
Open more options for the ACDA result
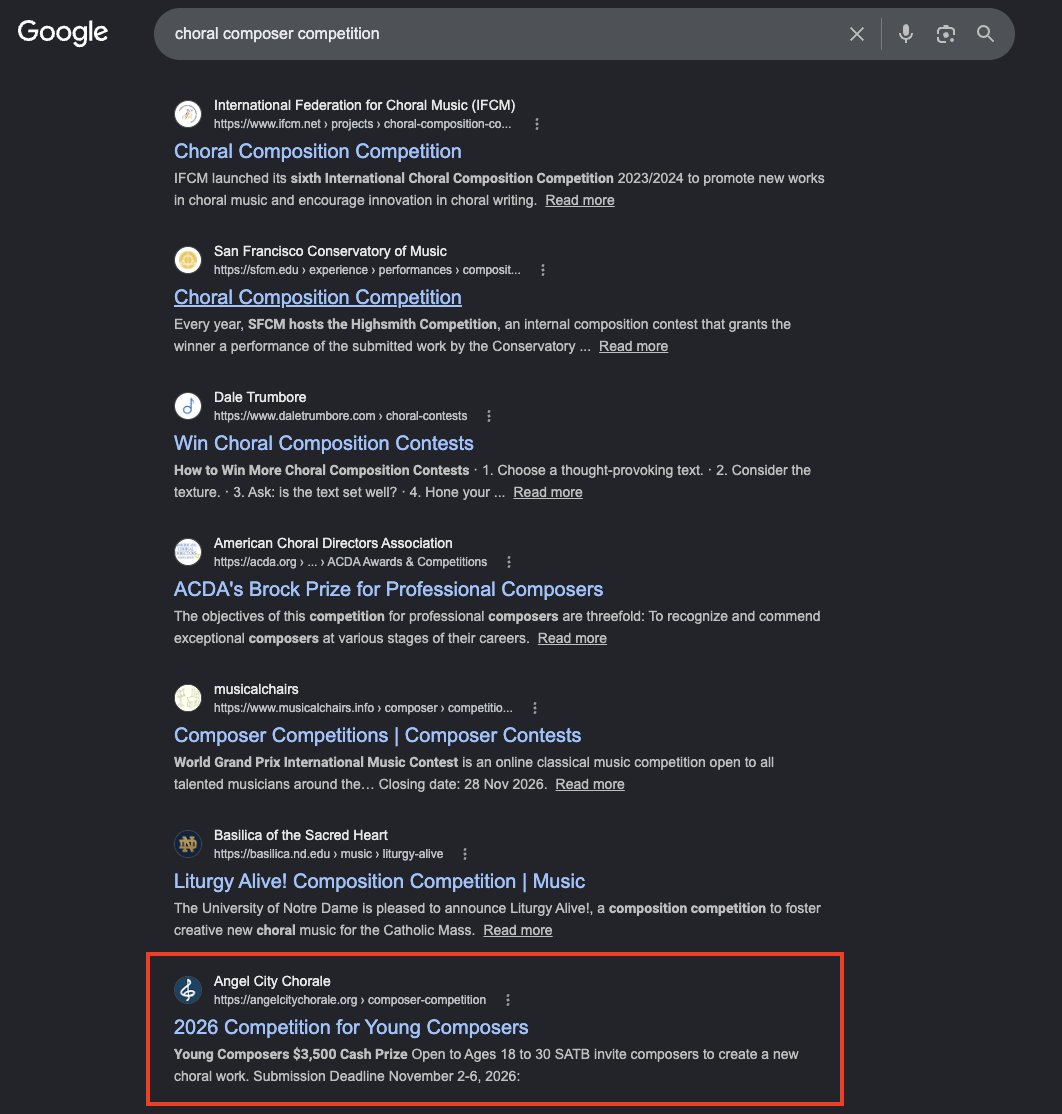pyautogui.click(x=509, y=562)
